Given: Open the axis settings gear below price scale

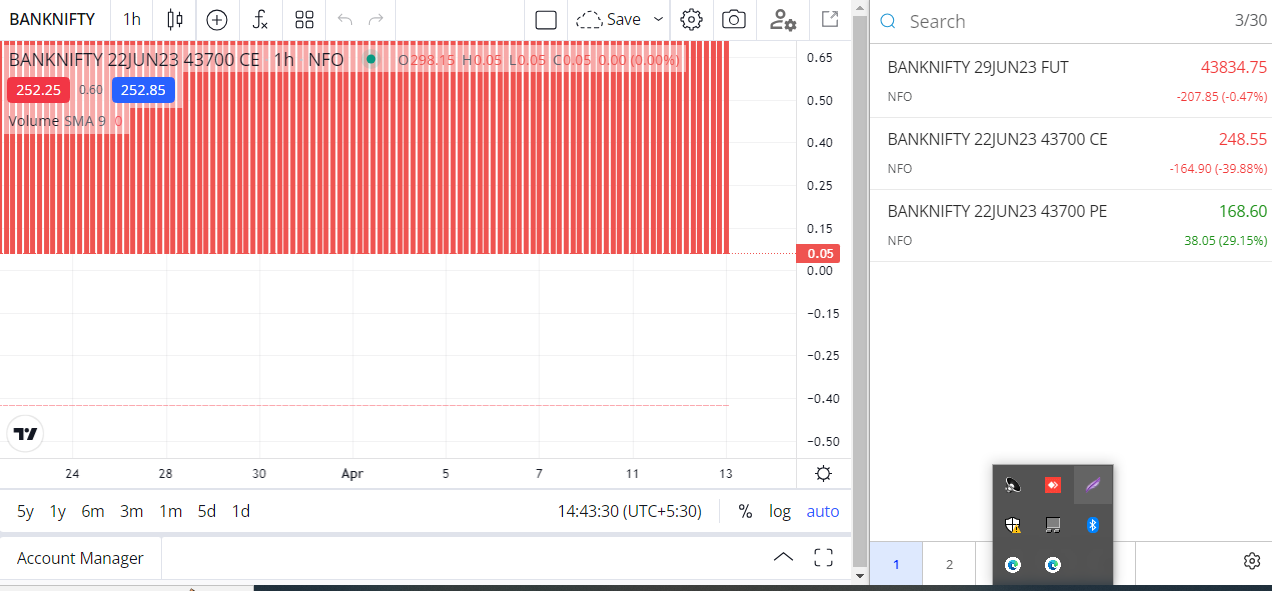Looking at the screenshot, I should [823, 474].
